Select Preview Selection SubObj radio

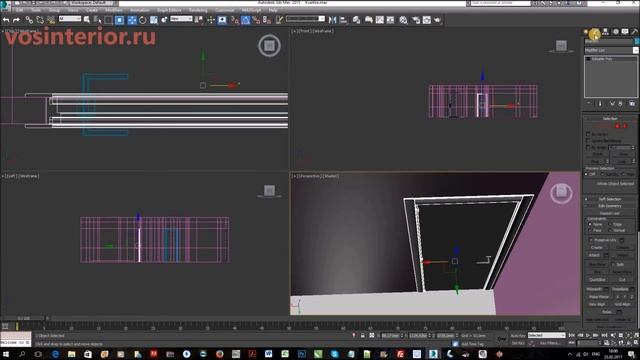pos(602,174)
